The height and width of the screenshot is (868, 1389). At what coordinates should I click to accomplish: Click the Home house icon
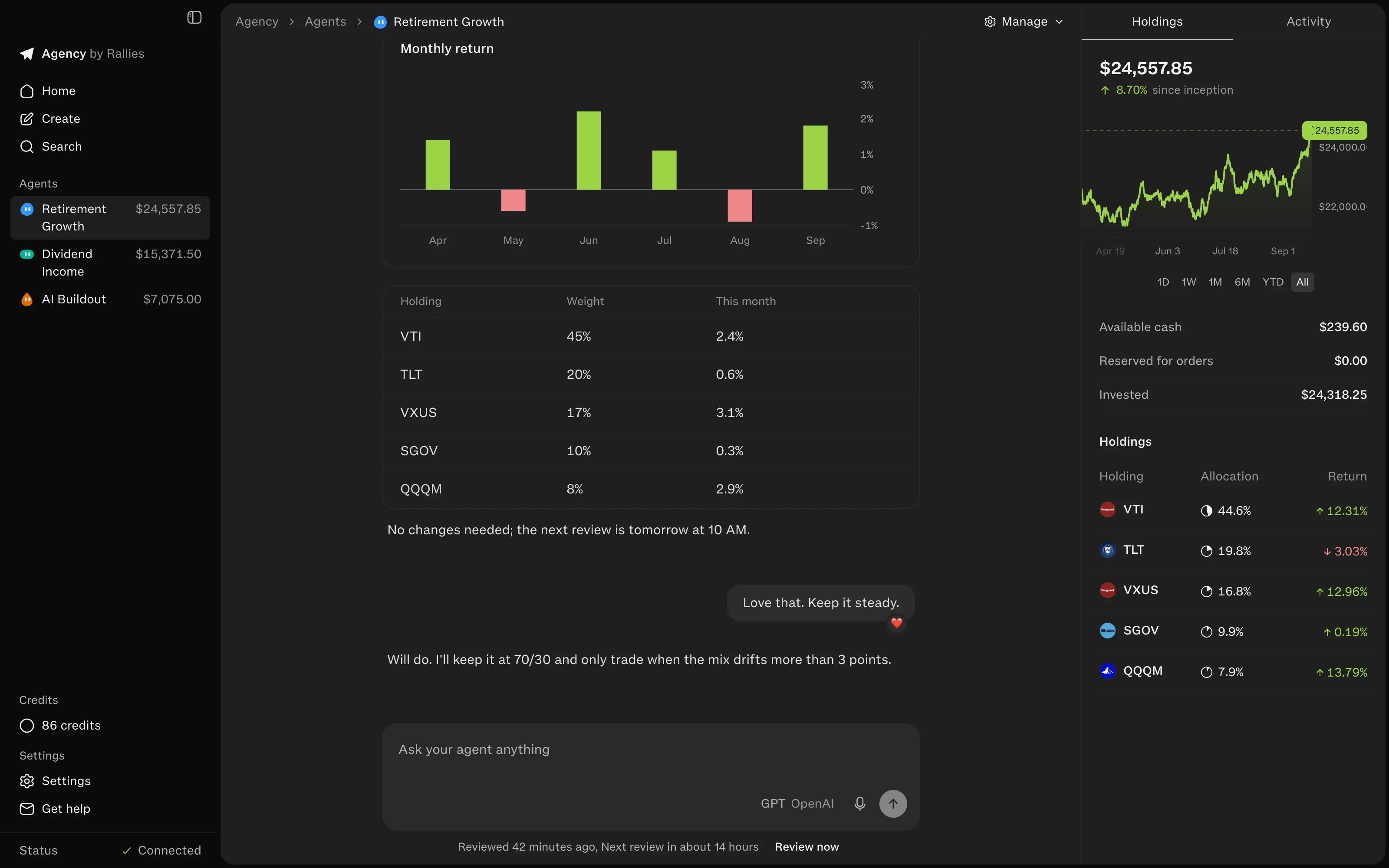coord(27,91)
